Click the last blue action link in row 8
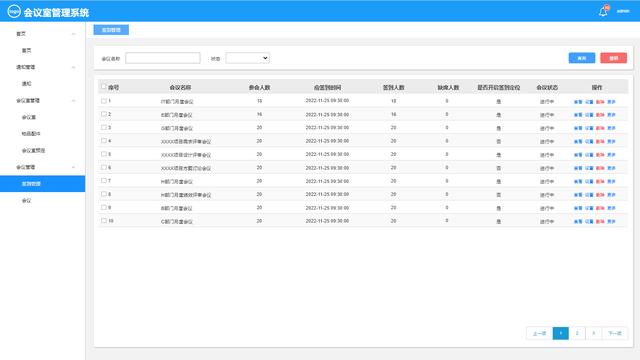Screen dimensions: 640x360 pyautogui.click(x=611, y=195)
